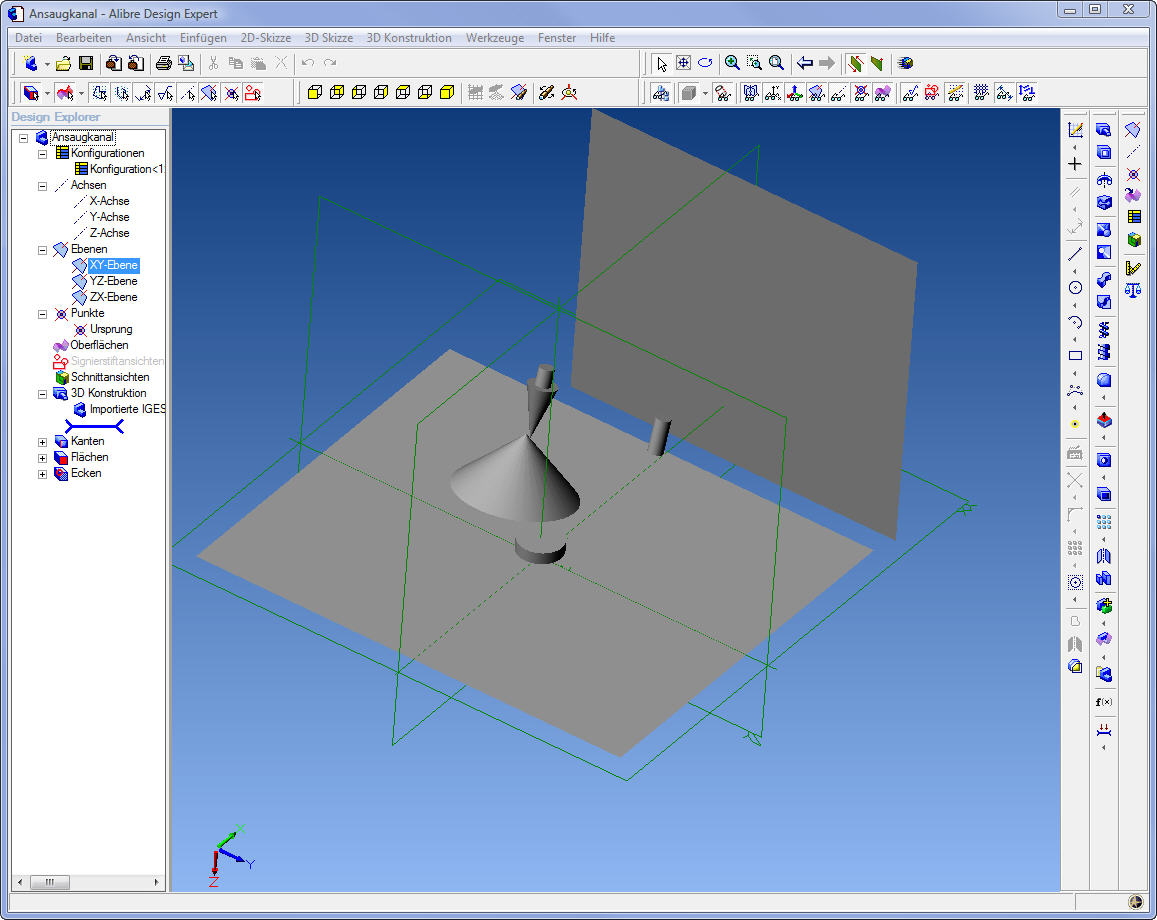Collapse the 3D Konstruktion node

tap(43, 394)
